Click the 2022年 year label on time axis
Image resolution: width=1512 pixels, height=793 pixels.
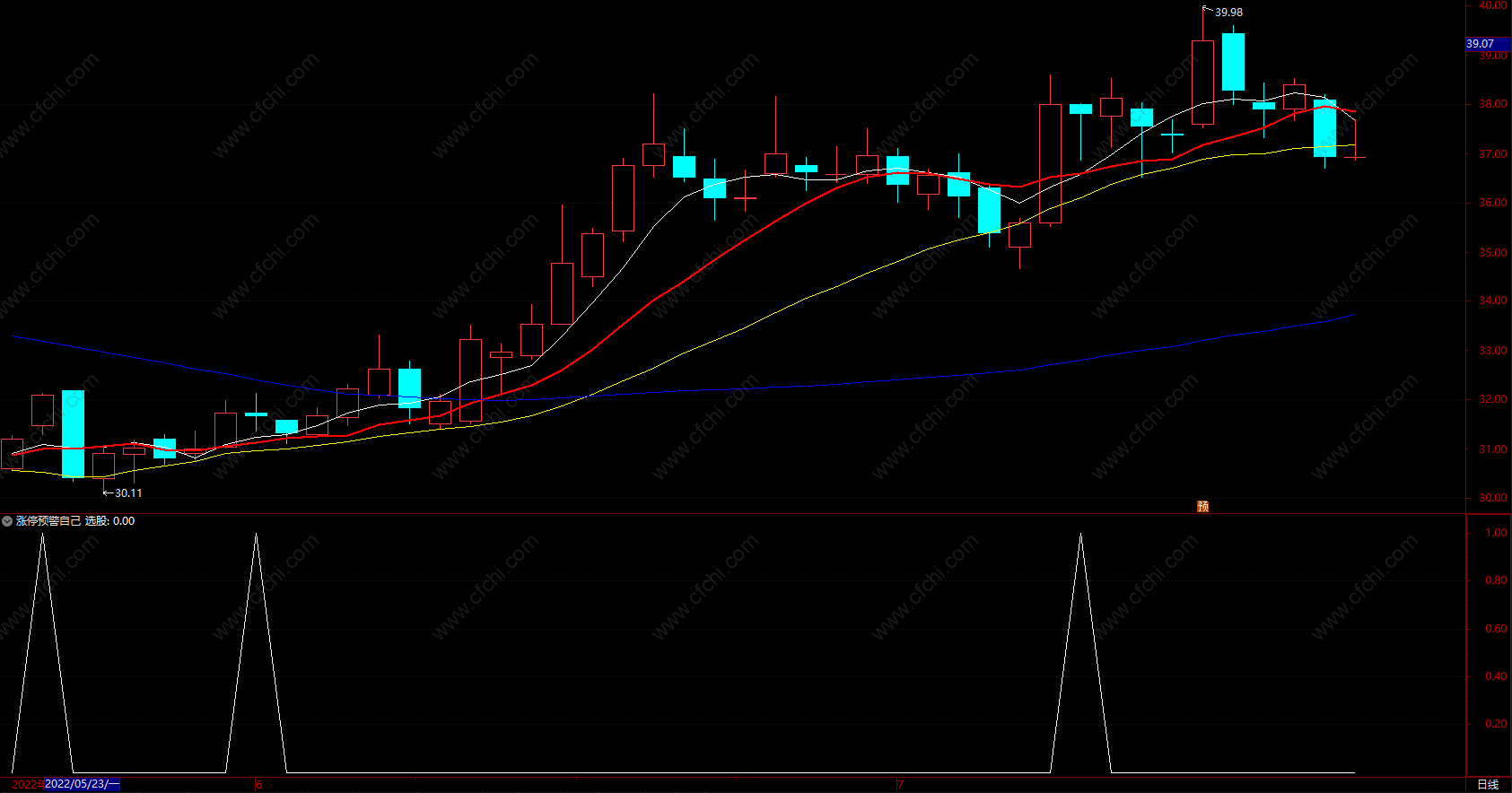click(x=27, y=785)
